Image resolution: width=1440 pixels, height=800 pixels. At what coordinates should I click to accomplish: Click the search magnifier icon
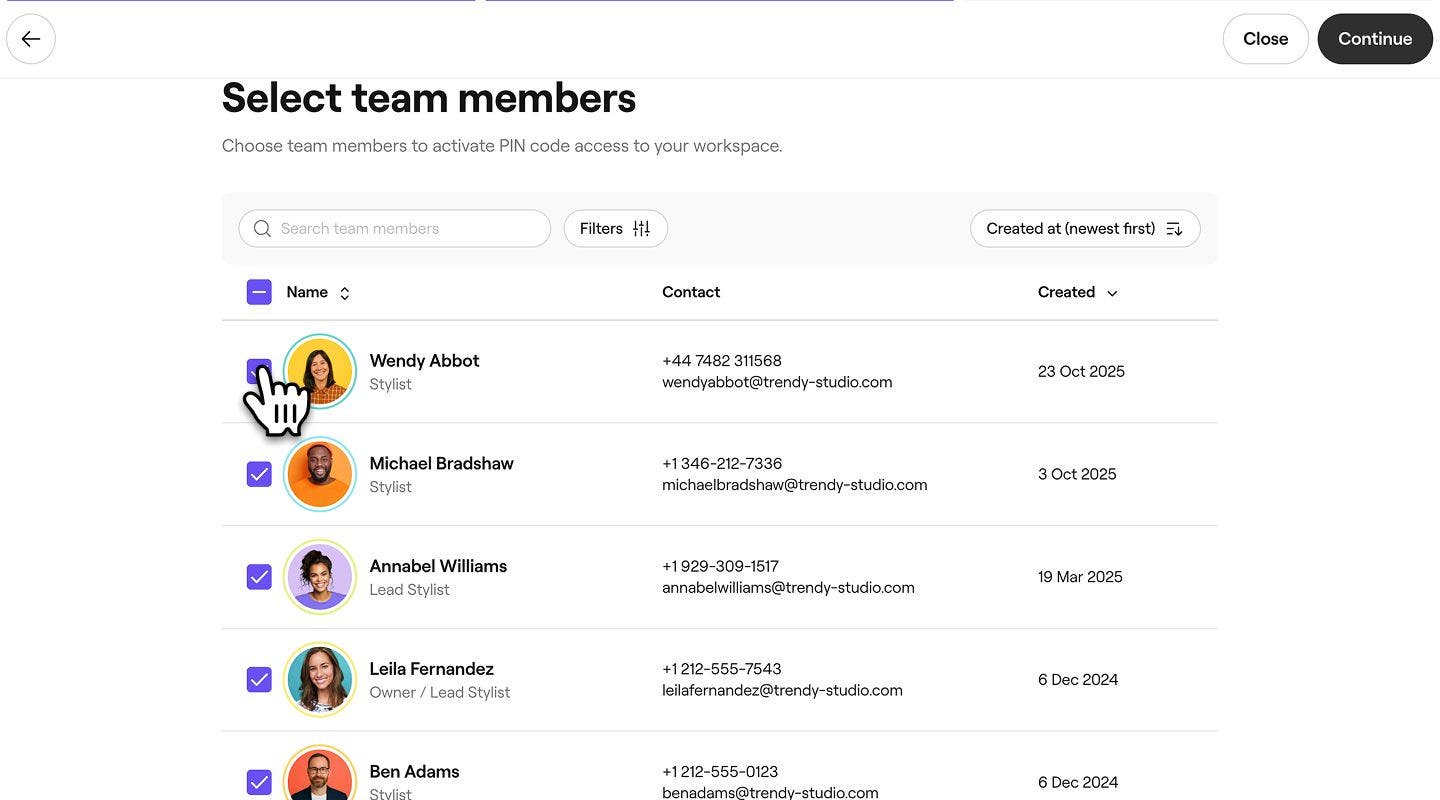(262, 229)
